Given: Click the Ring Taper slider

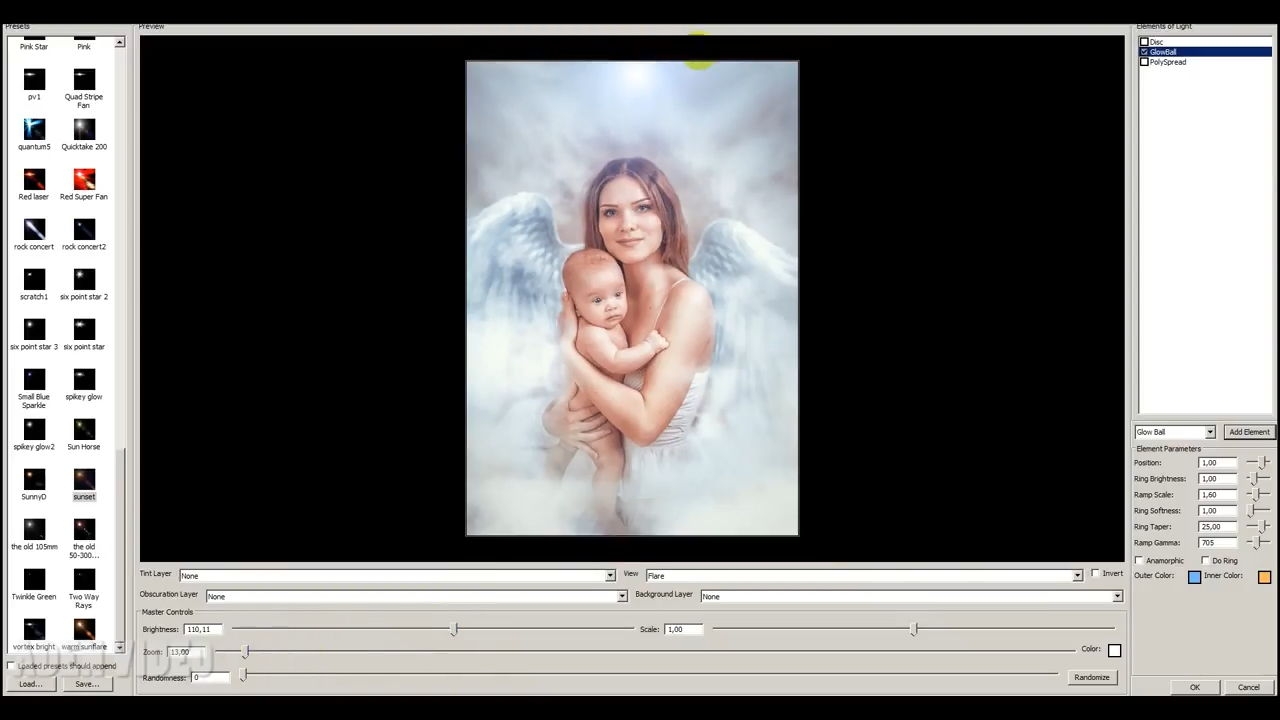Looking at the screenshot, I should click(x=1259, y=527).
